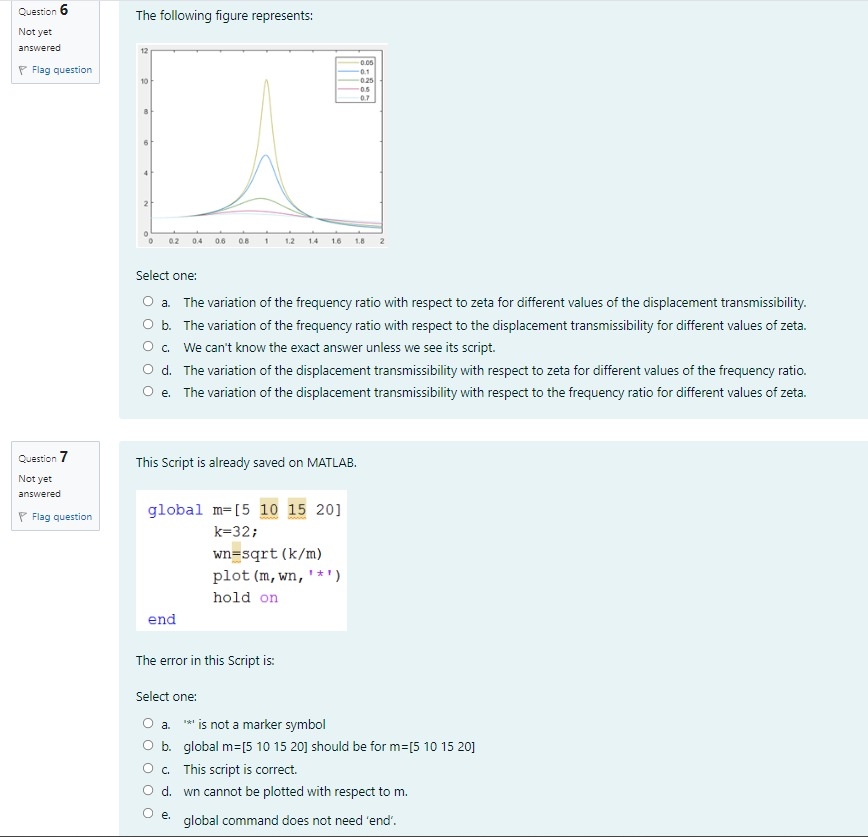Screen dimensions: 868x837
Task: Click the 'k=32;' code line
Action: pyautogui.click(x=236, y=531)
